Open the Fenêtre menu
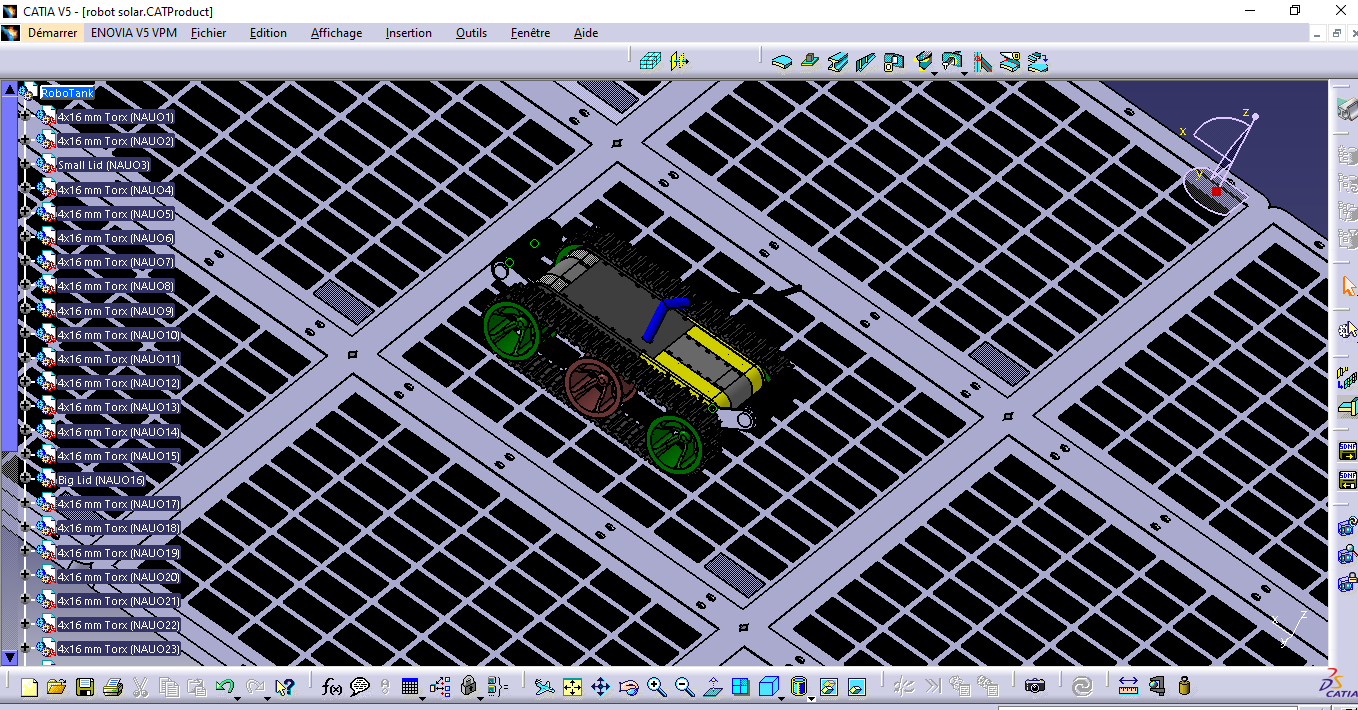Image resolution: width=1358 pixels, height=710 pixels. point(530,33)
